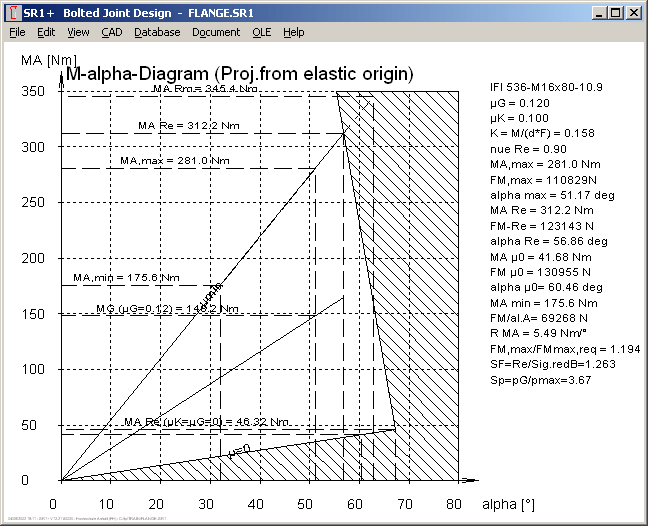Image resolution: width=648 pixels, height=526 pixels.
Task: Open the CAD menu
Action: (112, 32)
